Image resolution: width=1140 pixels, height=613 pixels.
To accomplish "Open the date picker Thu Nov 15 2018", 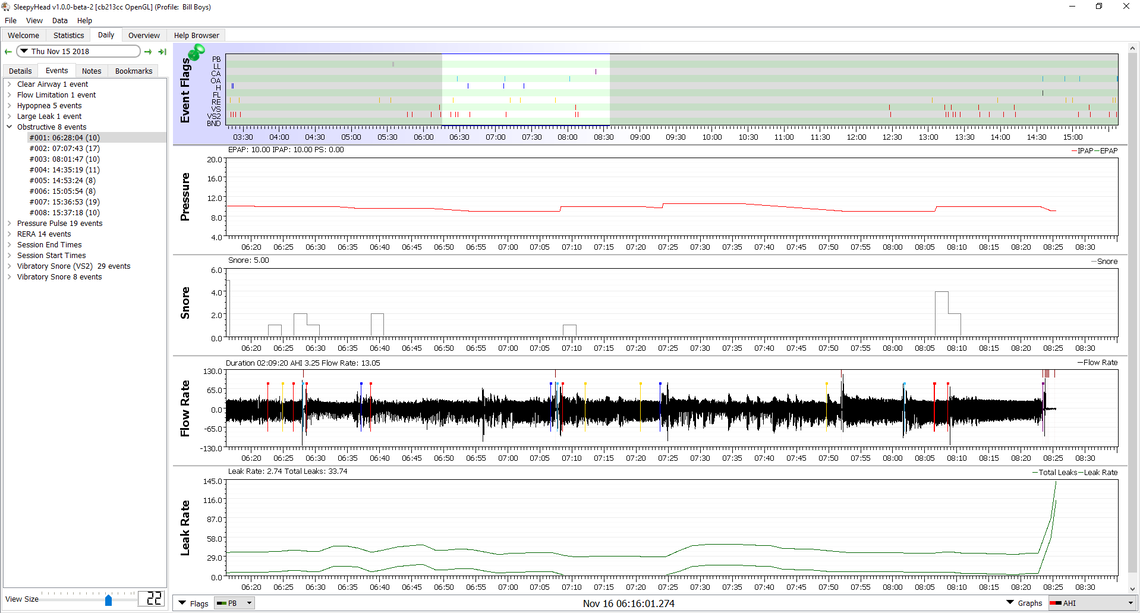I will (79, 52).
